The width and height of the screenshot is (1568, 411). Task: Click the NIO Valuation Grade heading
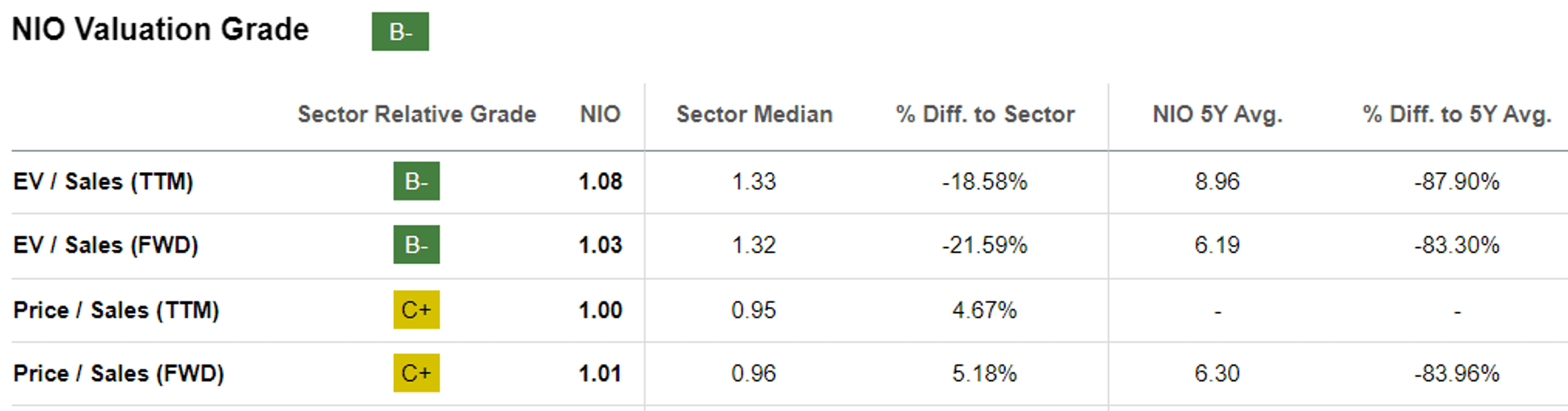pos(161,30)
